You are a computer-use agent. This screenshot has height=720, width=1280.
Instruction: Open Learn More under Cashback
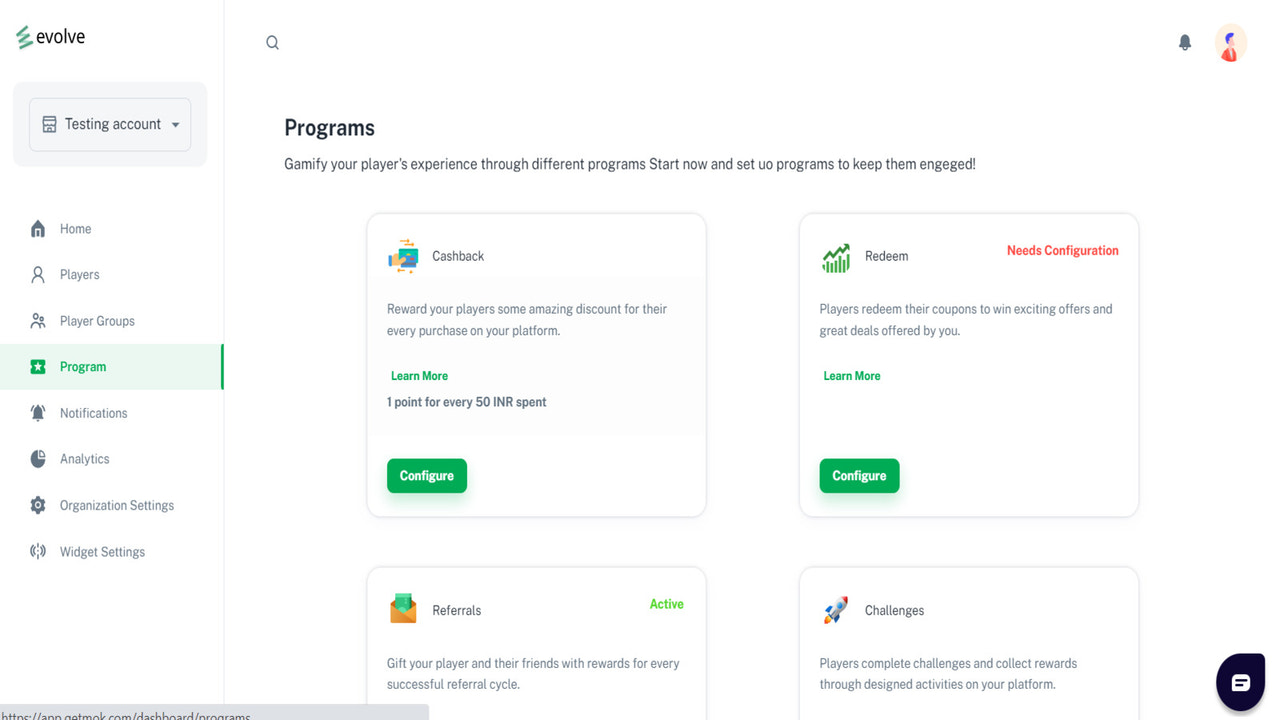(419, 375)
